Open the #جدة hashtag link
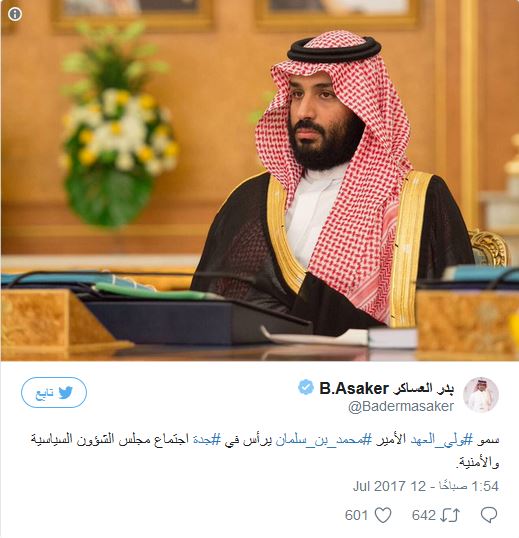The width and height of the screenshot is (519, 538). [207, 440]
